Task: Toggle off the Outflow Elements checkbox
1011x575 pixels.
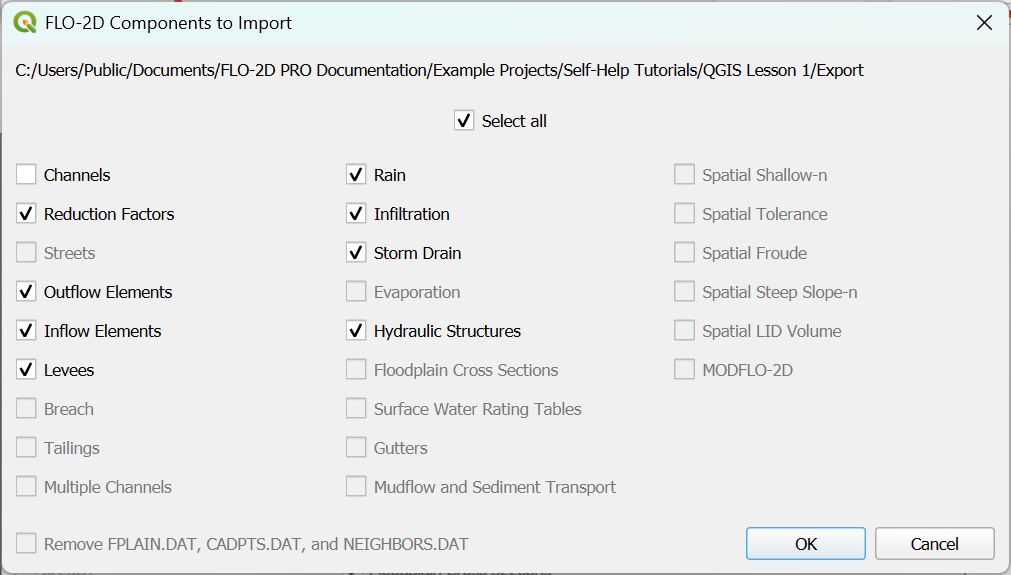Action: 26,292
